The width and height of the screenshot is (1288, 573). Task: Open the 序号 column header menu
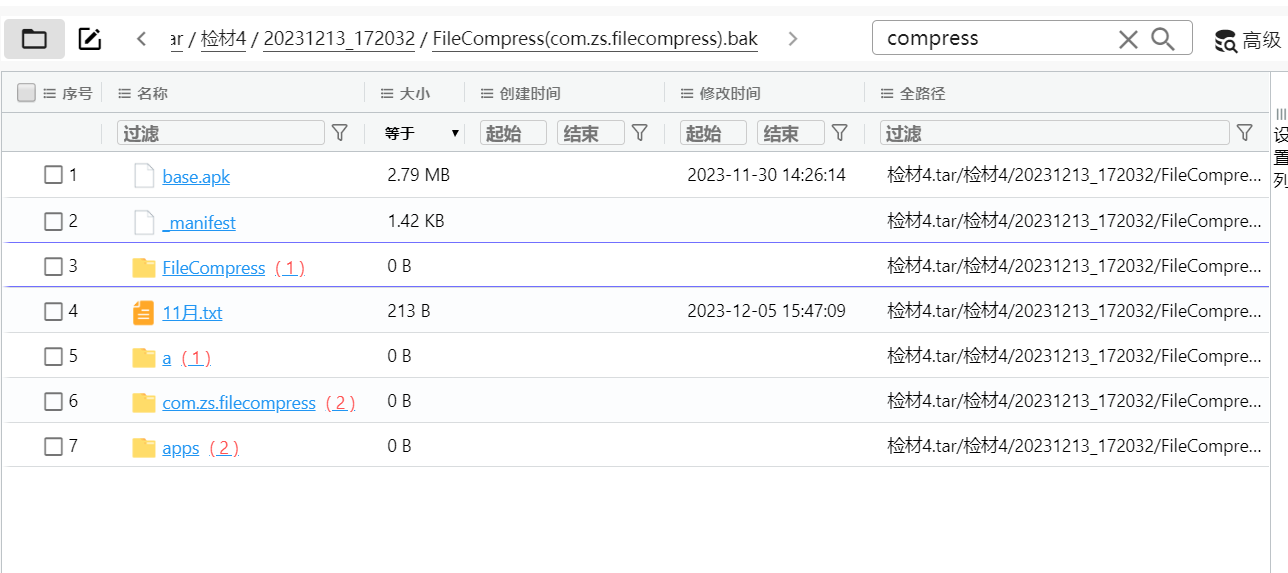click(x=49, y=93)
